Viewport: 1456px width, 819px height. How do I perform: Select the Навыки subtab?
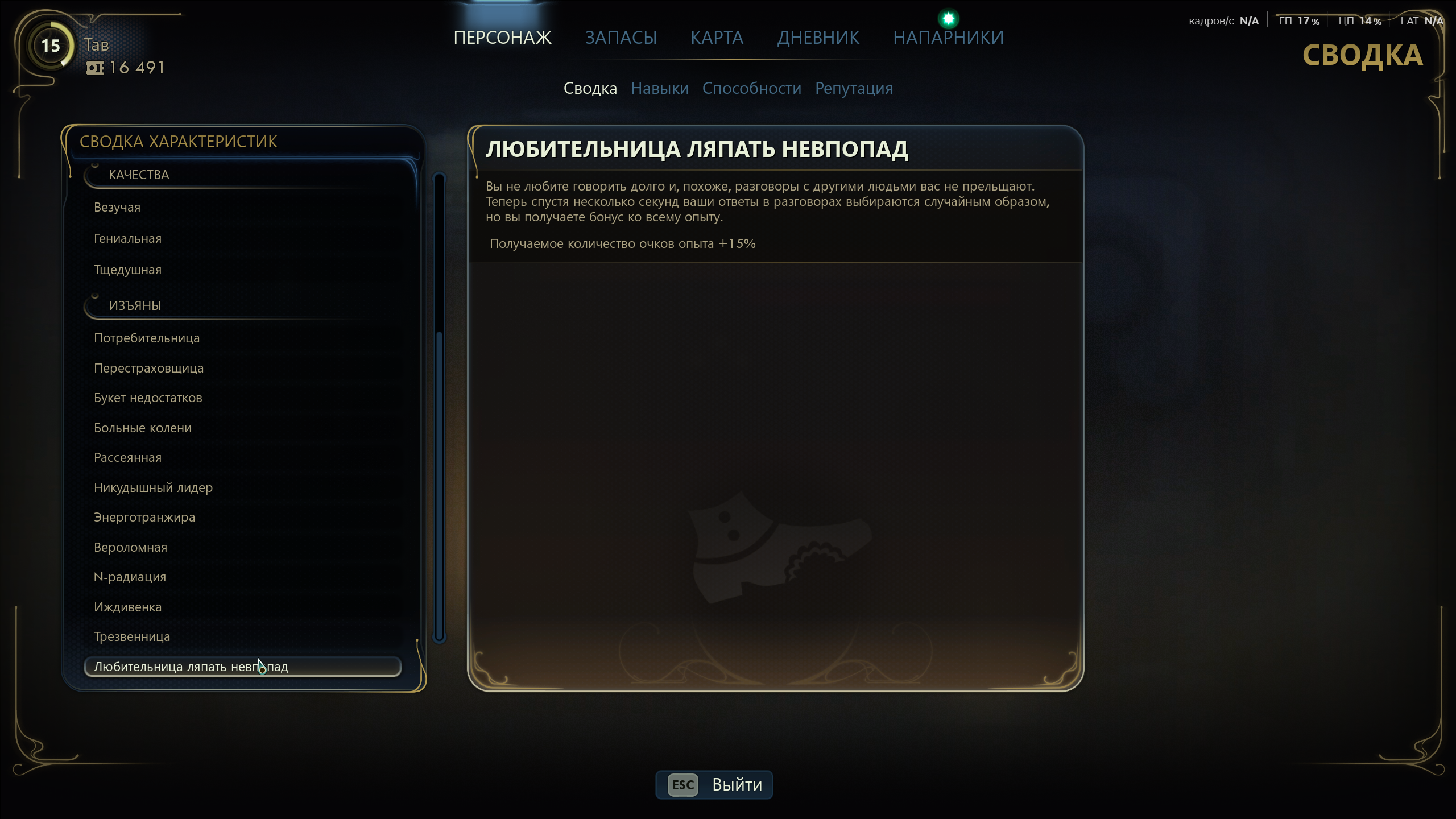(659, 88)
